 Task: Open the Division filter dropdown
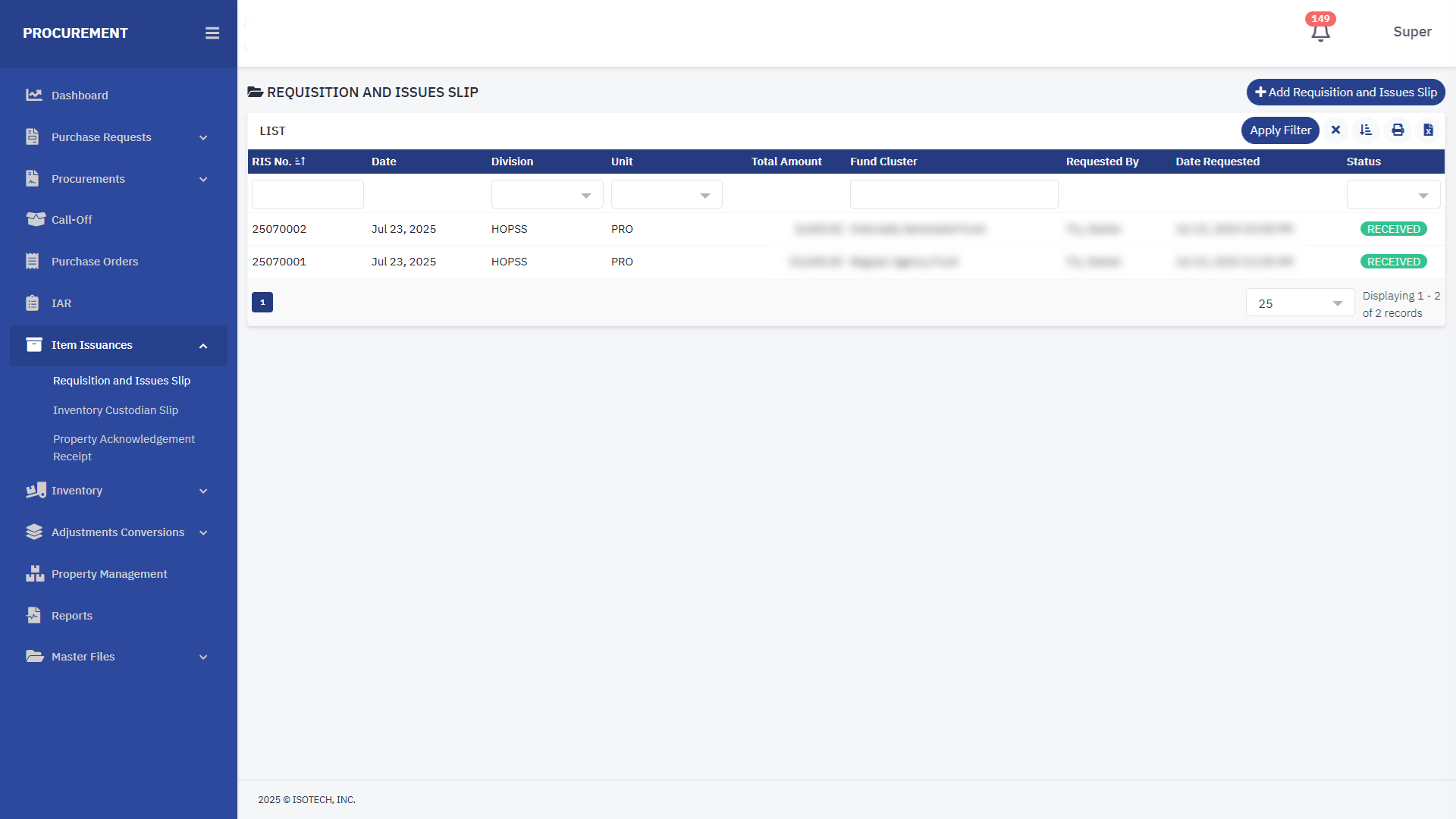(547, 195)
